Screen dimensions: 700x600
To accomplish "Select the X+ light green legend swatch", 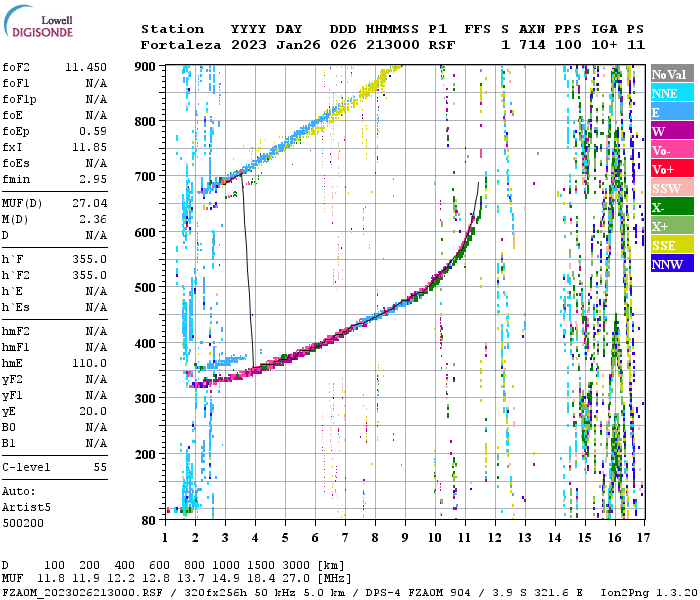I will click(x=672, y=226).
